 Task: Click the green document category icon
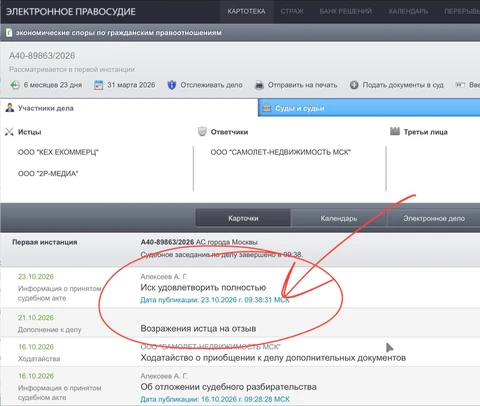pyautogui.click(x=9, y=33)
